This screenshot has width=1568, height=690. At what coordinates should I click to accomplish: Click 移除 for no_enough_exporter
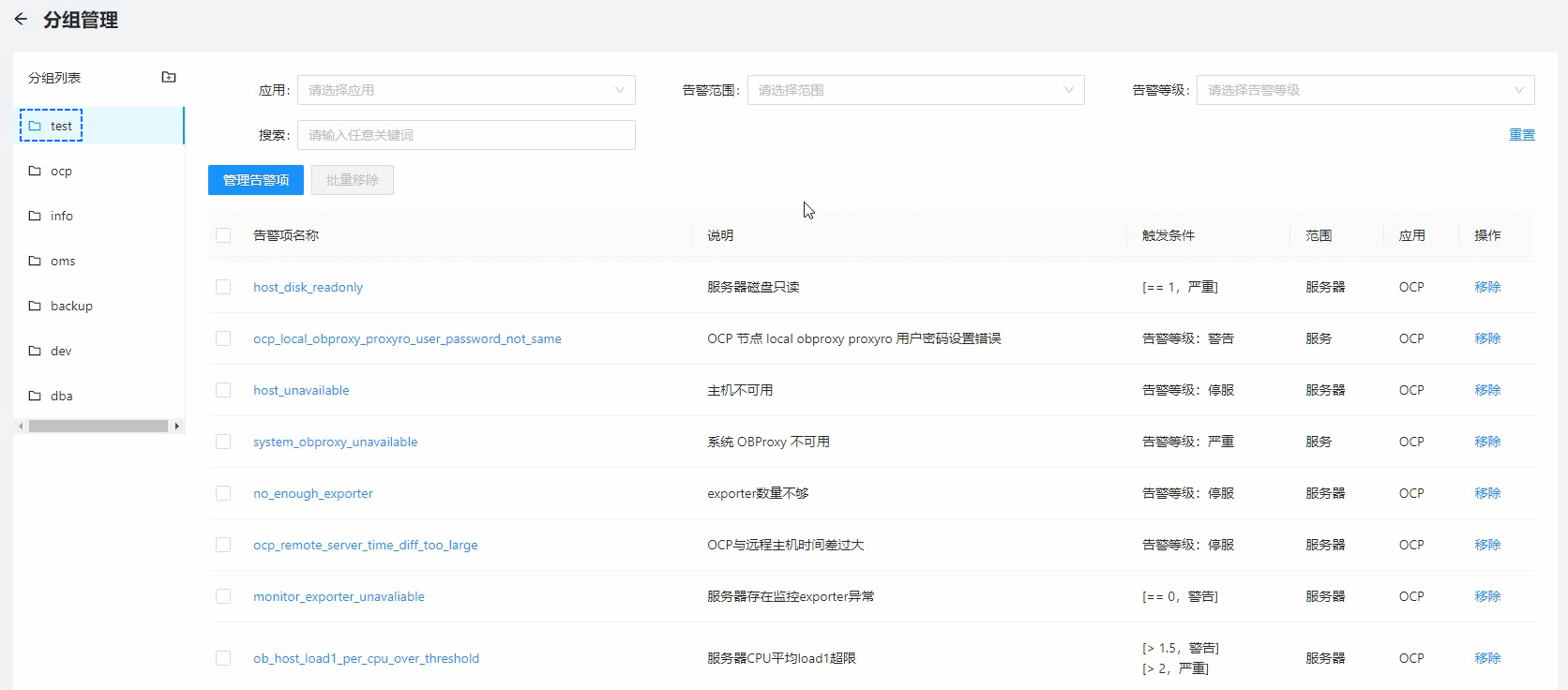pyautogui.click(x=1487, y=493)
